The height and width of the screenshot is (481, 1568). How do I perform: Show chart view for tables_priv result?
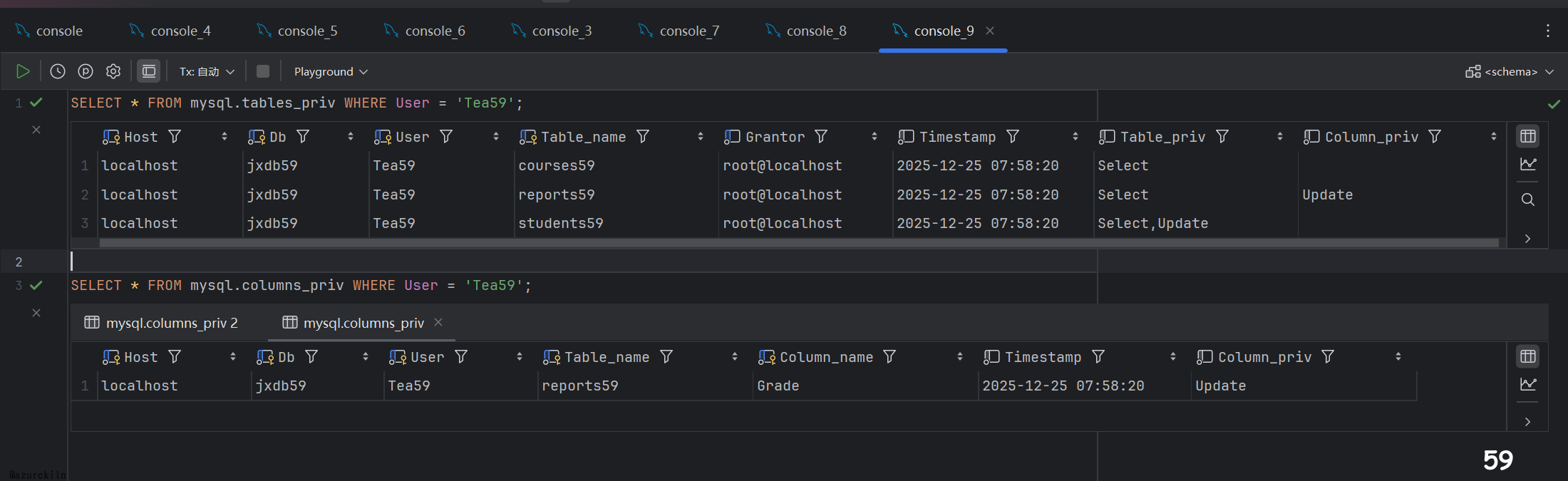[1527, 165]
